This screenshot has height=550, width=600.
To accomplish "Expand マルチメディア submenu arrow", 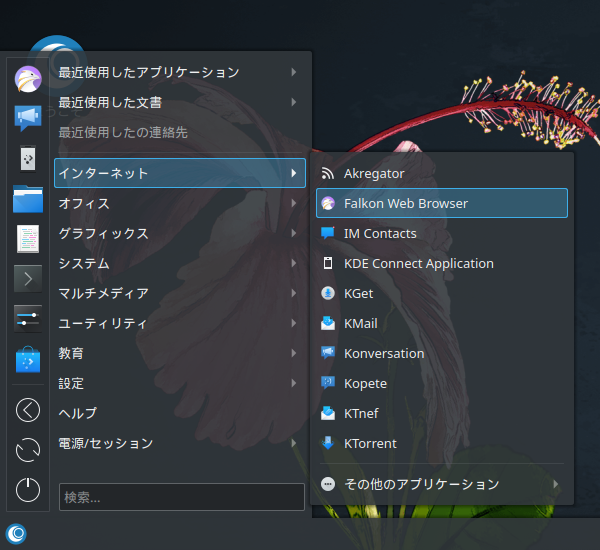I will point(293,293).
